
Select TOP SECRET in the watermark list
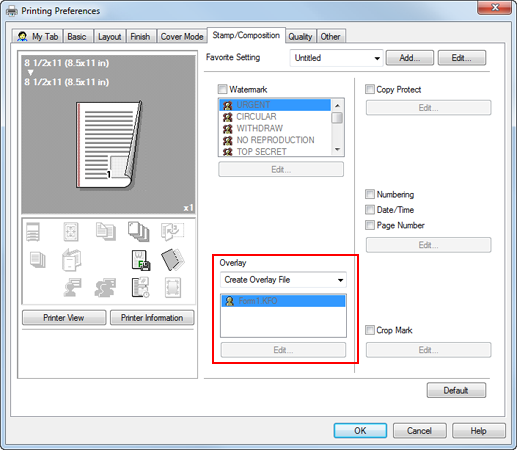[275, 152]
